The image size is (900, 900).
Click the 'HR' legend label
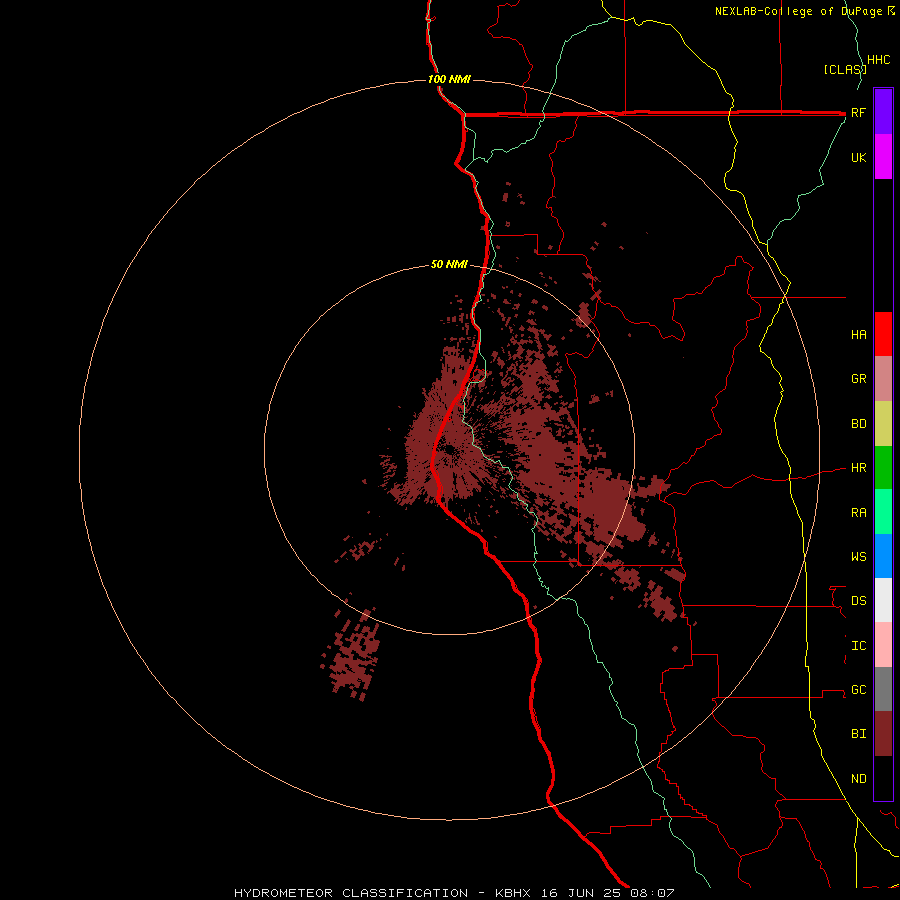coord(858,468)
